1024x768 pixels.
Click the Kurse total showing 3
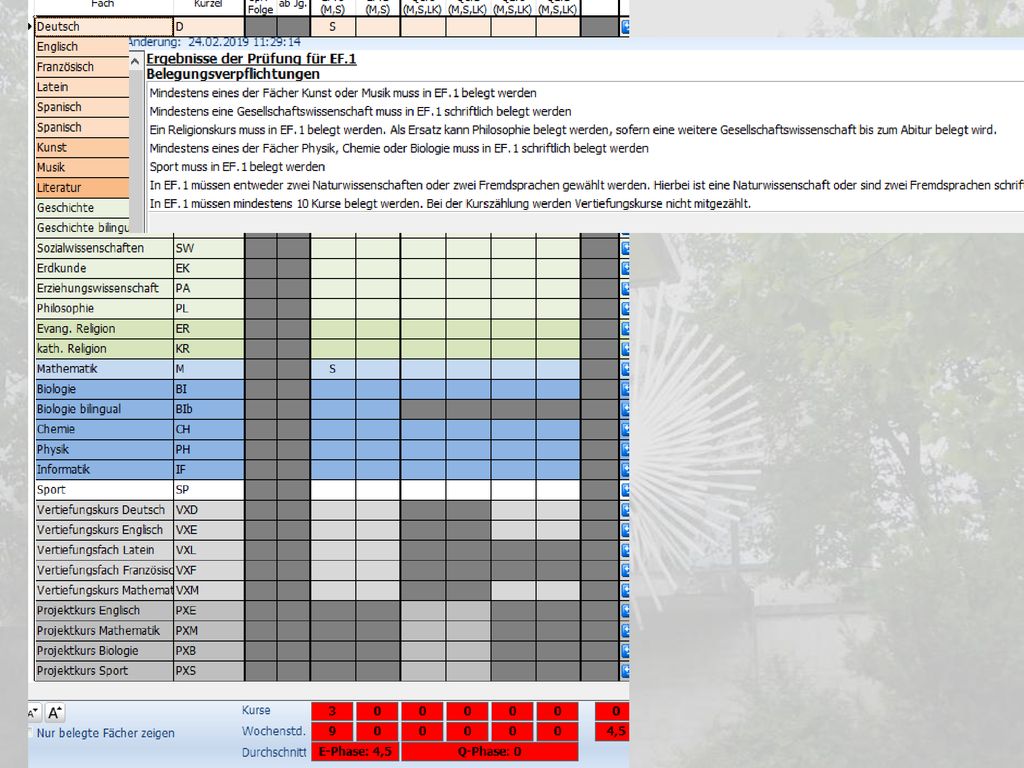[x=332, y=711]
